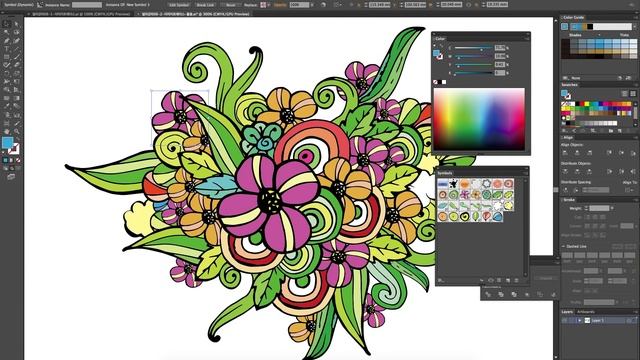Click purple flower symbol thumbnail in Symbols
Image resolution: width=640 pixels, height=360 pixels.
pyautogui.click(x=464, y=194)
